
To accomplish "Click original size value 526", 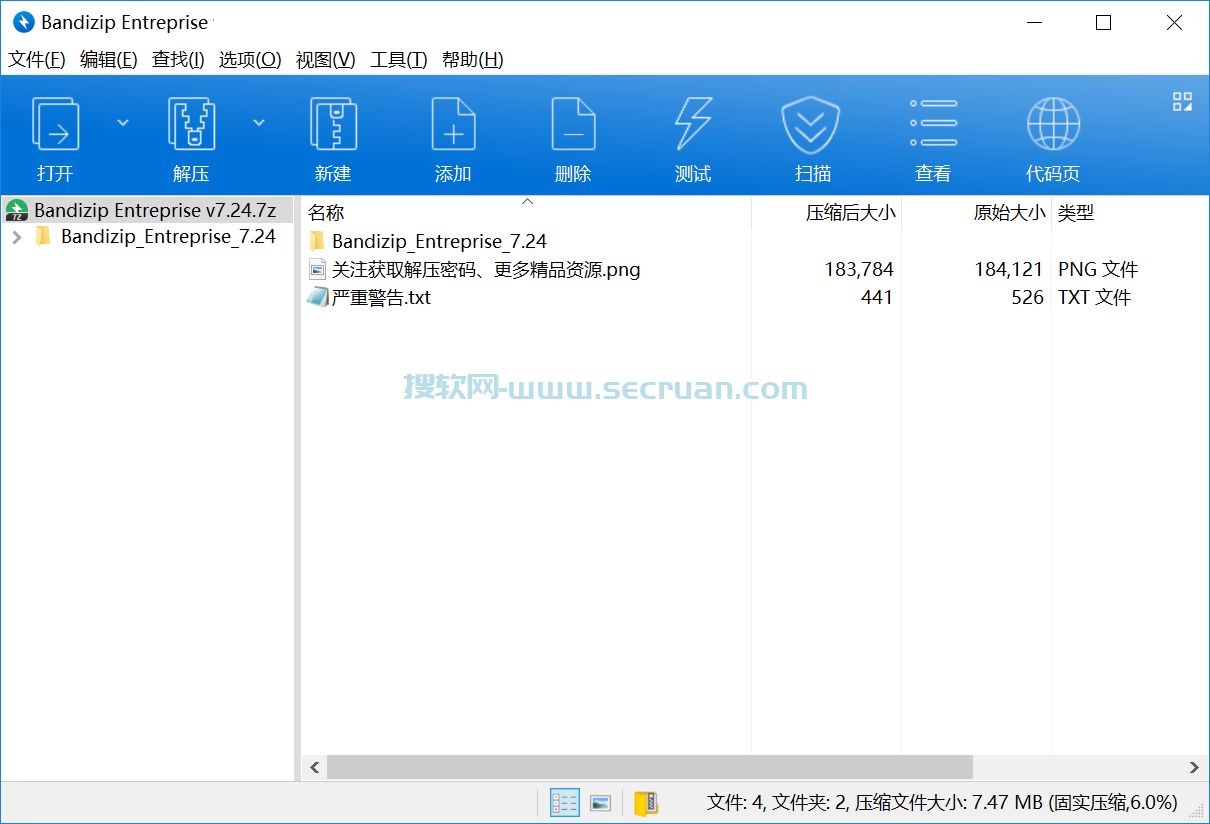I will [1027, 297].
